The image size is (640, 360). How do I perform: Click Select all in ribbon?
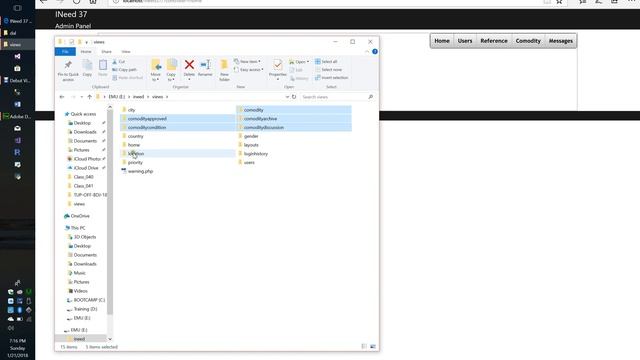pyautogui.click(x=326, y=62)
